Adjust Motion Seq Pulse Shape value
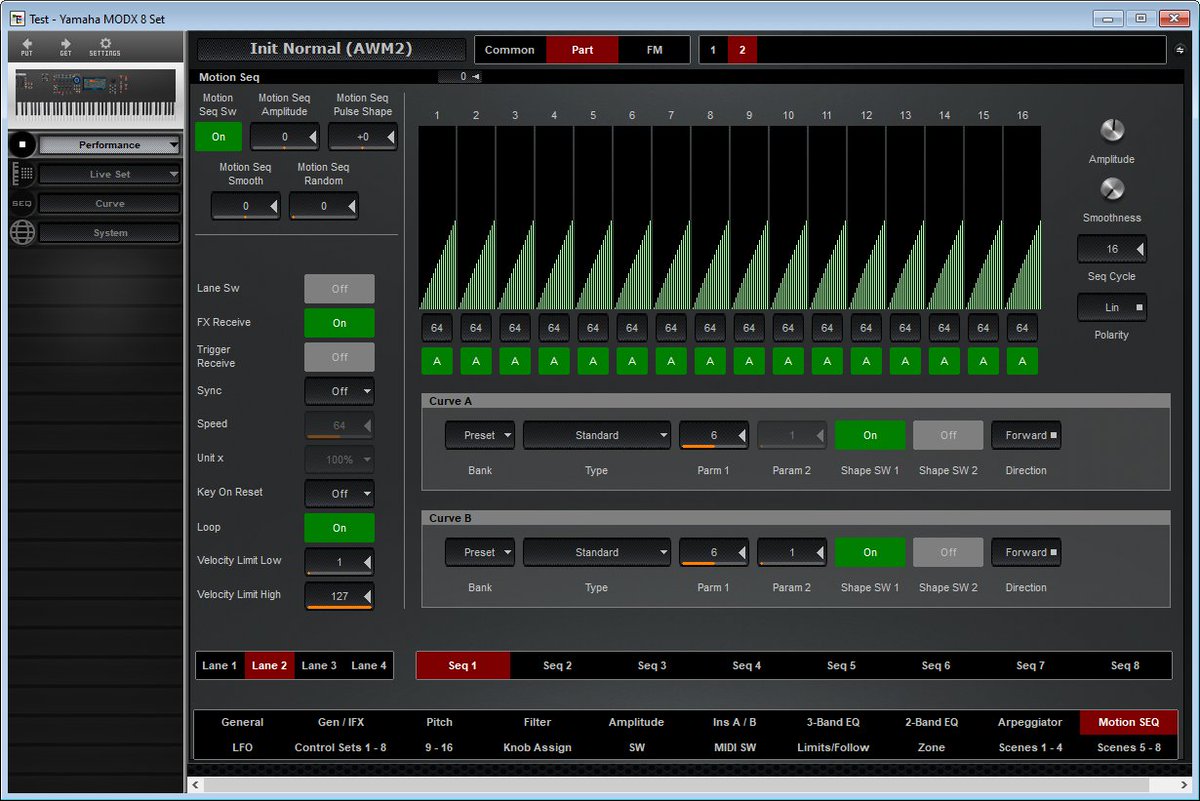Screen dimensions: 1200x801 coord(362,137)
